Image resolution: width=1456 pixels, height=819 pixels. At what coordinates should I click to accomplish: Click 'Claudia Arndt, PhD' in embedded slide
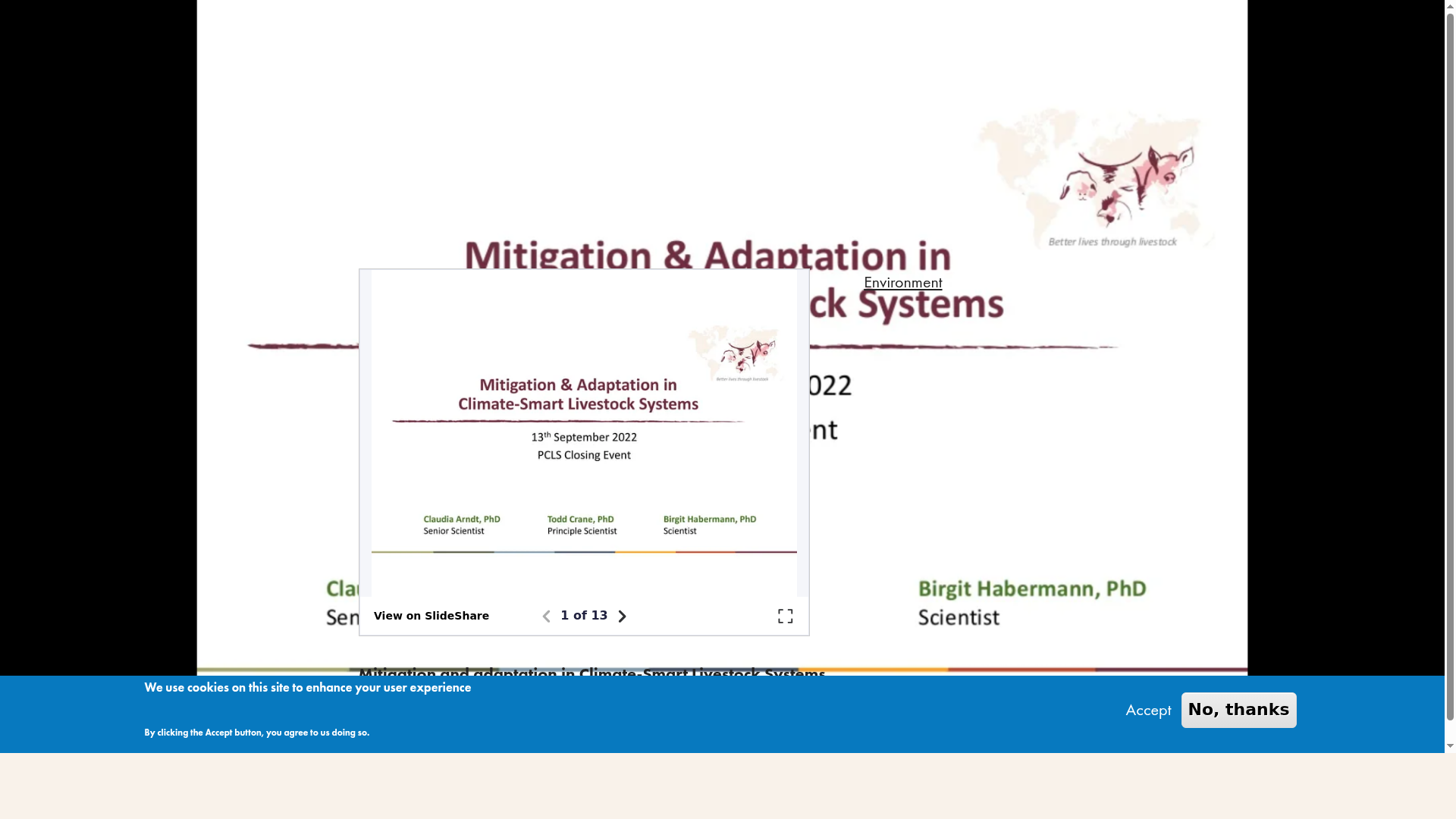point(461,519)
